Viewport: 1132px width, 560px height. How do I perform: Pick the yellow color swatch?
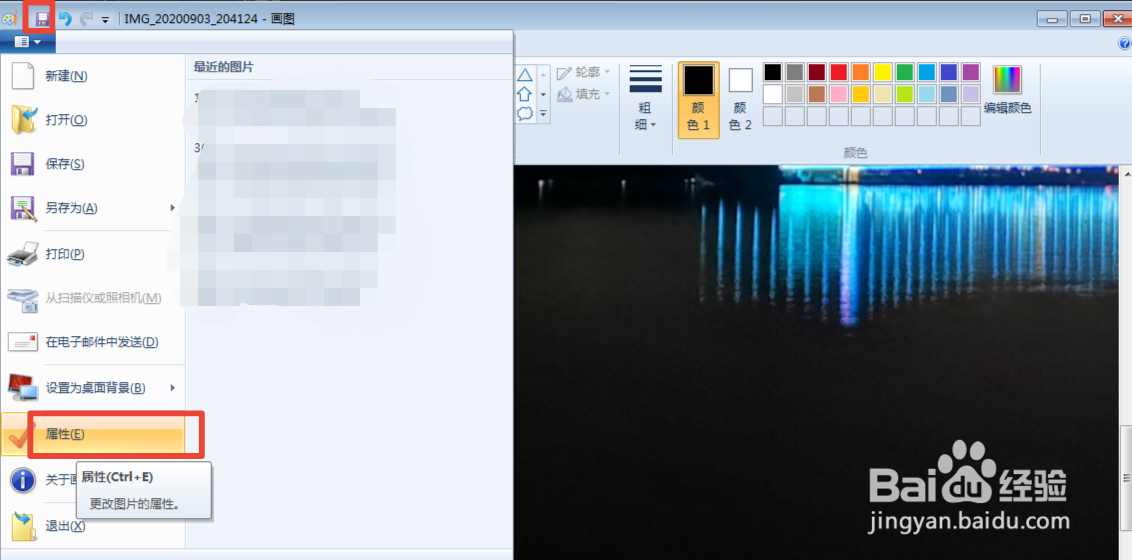(883, 72)
